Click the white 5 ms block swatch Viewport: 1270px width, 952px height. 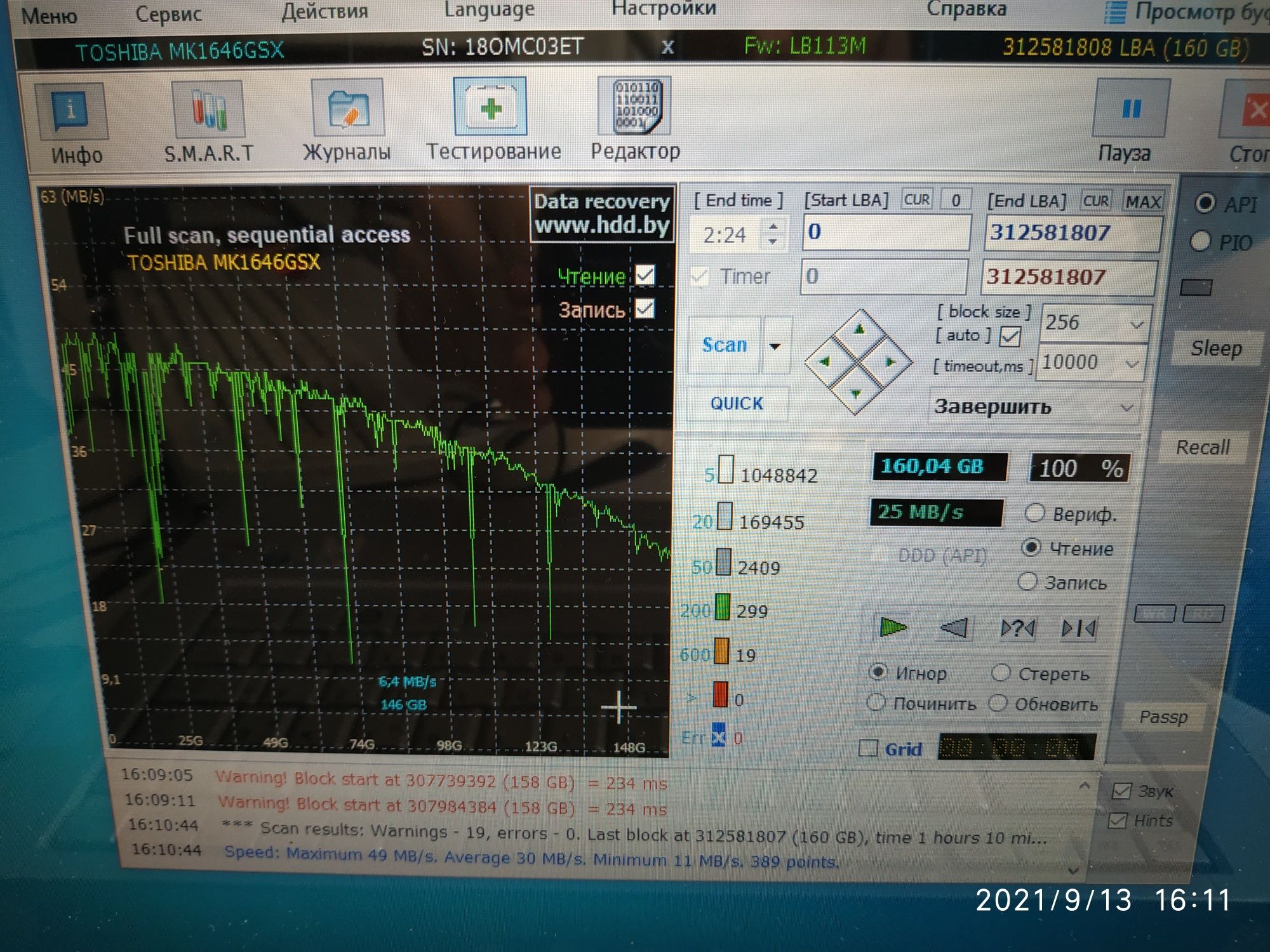(726, 470)
